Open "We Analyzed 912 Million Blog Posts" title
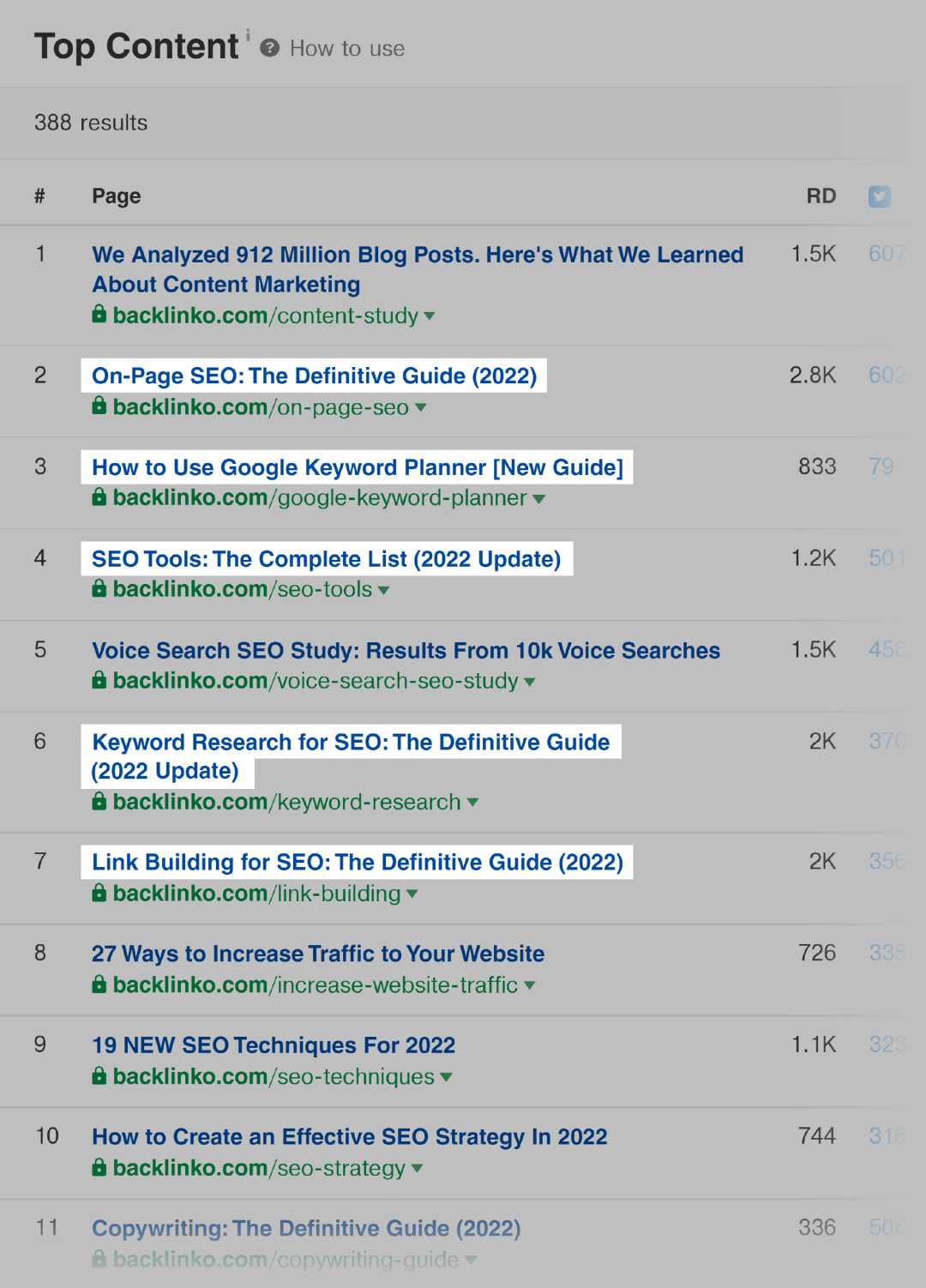This screenshot has height=1288, width=926. click(418, 269)
